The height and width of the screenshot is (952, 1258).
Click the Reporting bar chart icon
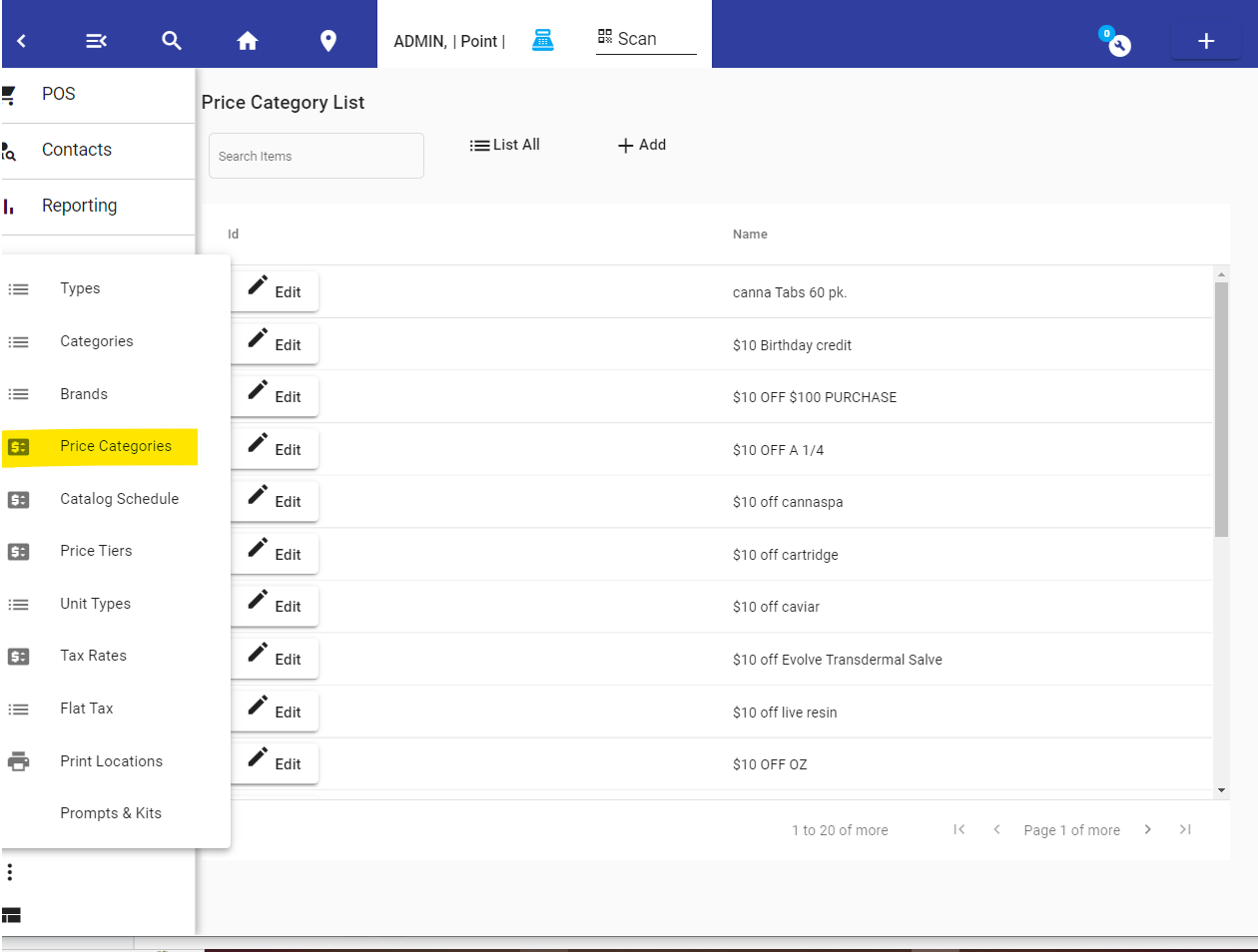tap(9, 207)
